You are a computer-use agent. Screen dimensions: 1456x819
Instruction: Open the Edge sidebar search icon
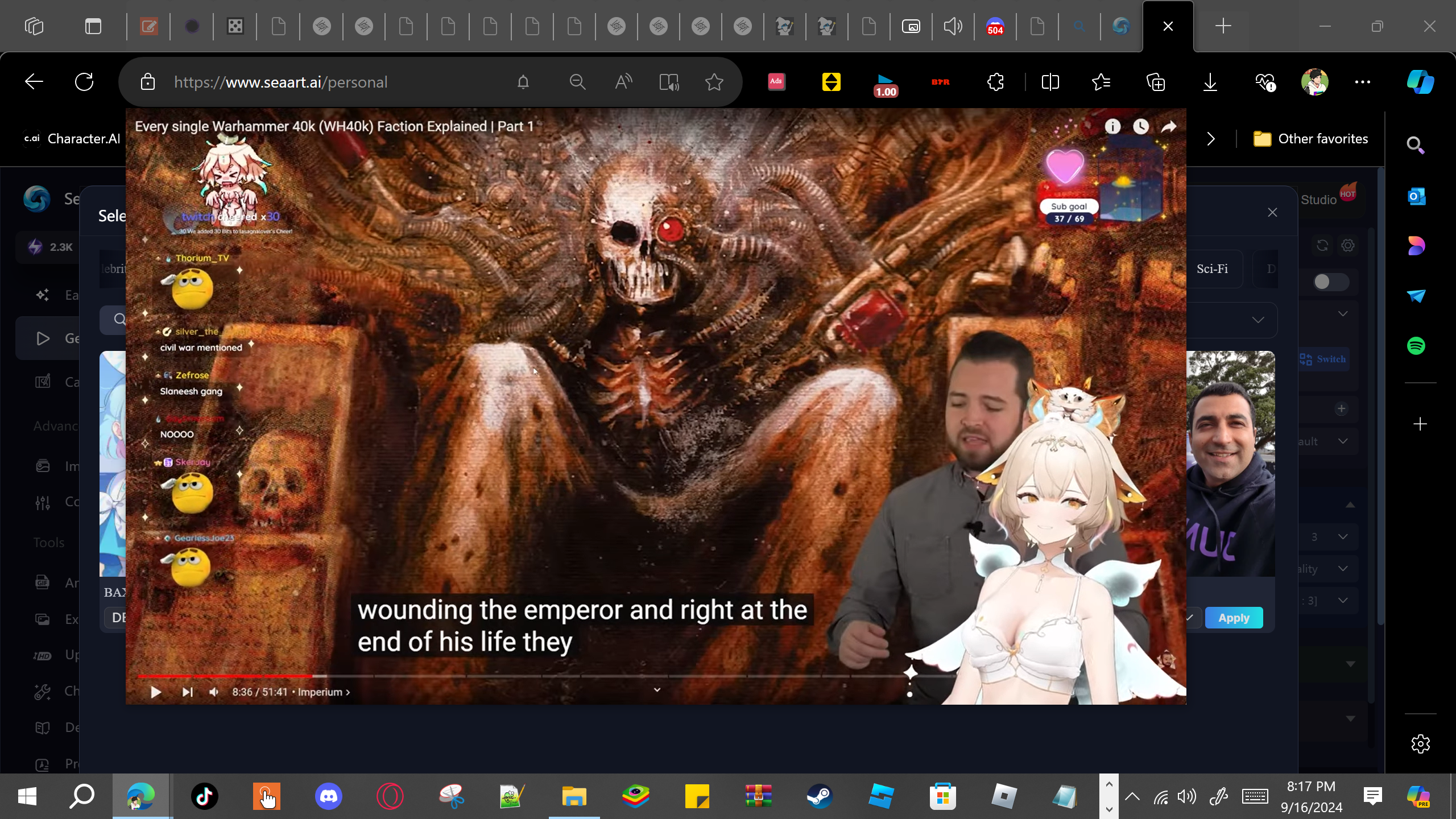coord(1416,146)
